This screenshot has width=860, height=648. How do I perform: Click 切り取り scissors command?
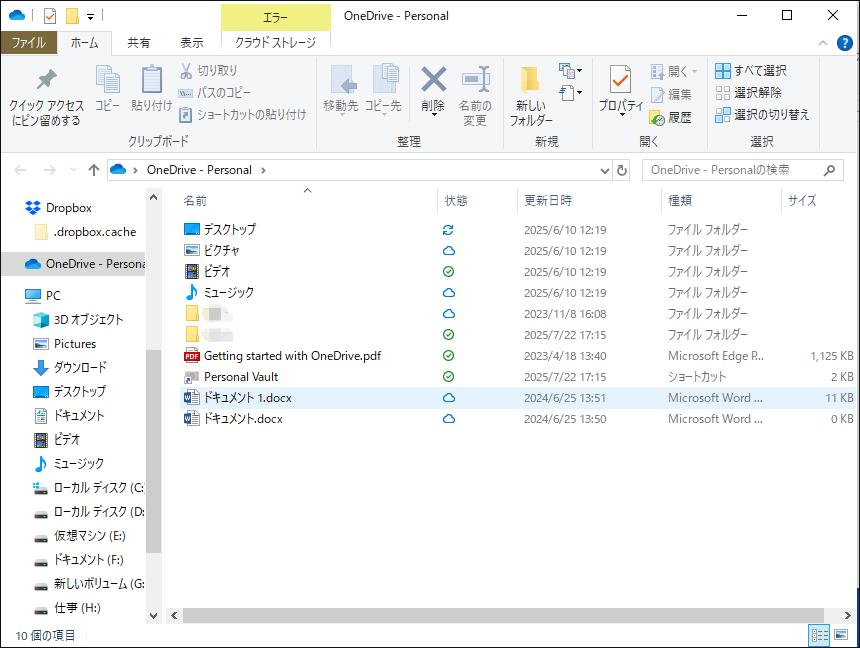click(209, 70)
